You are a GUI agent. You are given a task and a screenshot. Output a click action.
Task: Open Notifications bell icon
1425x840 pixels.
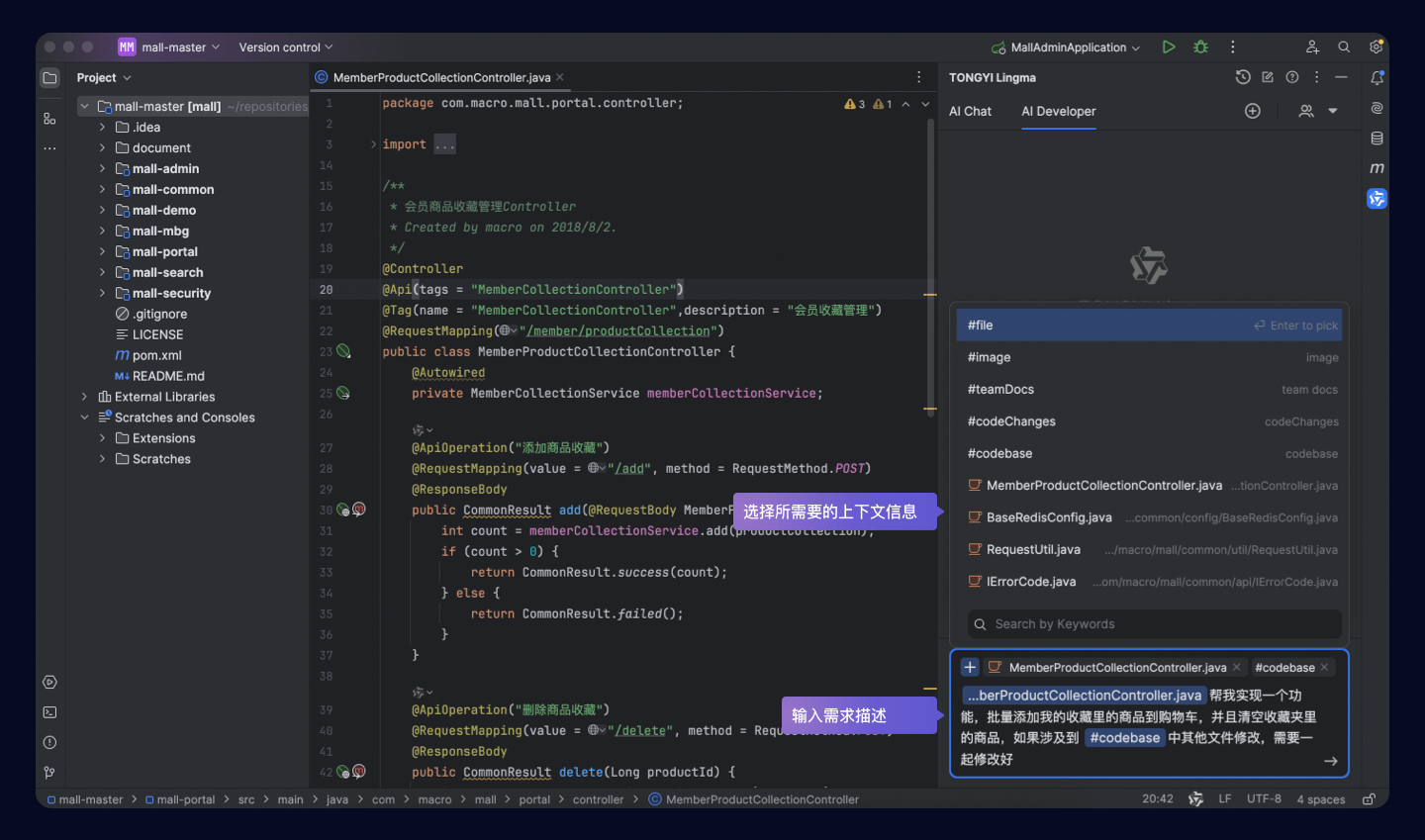coord(1377,77)
